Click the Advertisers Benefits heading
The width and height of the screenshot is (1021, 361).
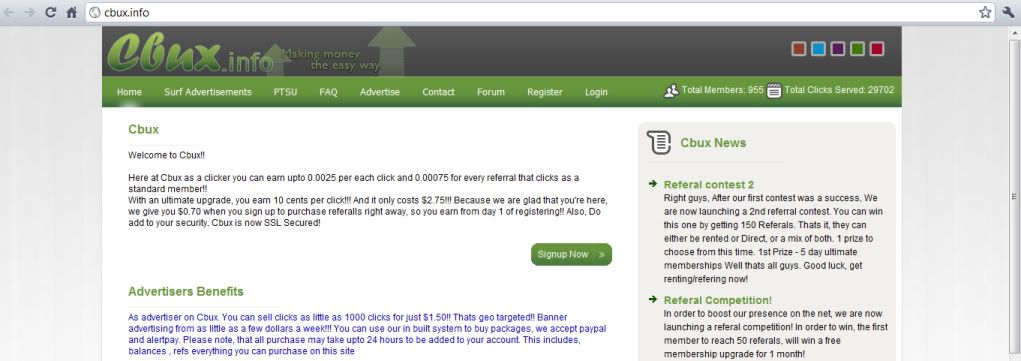point(186,291)
